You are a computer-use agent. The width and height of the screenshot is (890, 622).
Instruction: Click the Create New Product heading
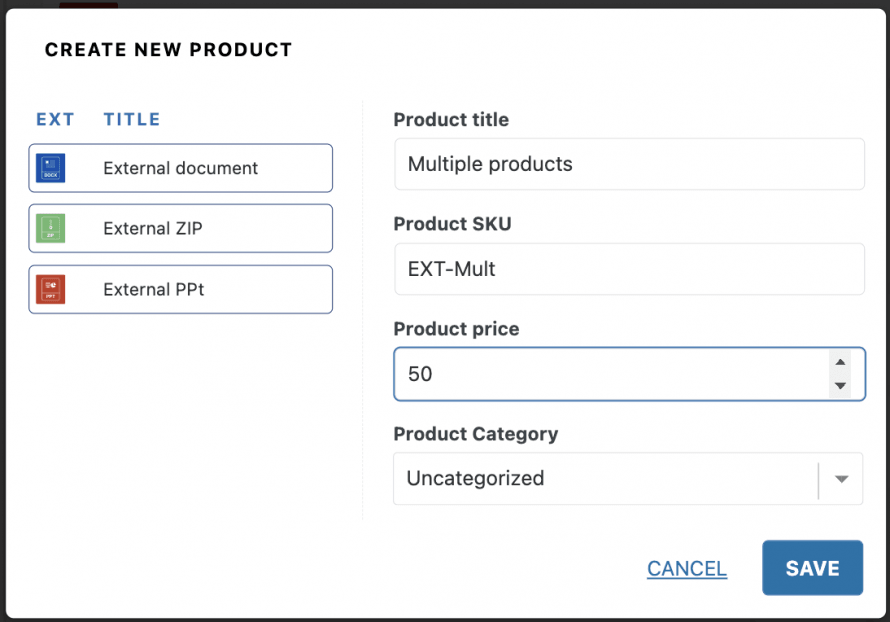pyautogui.click(x=168, y=50)
